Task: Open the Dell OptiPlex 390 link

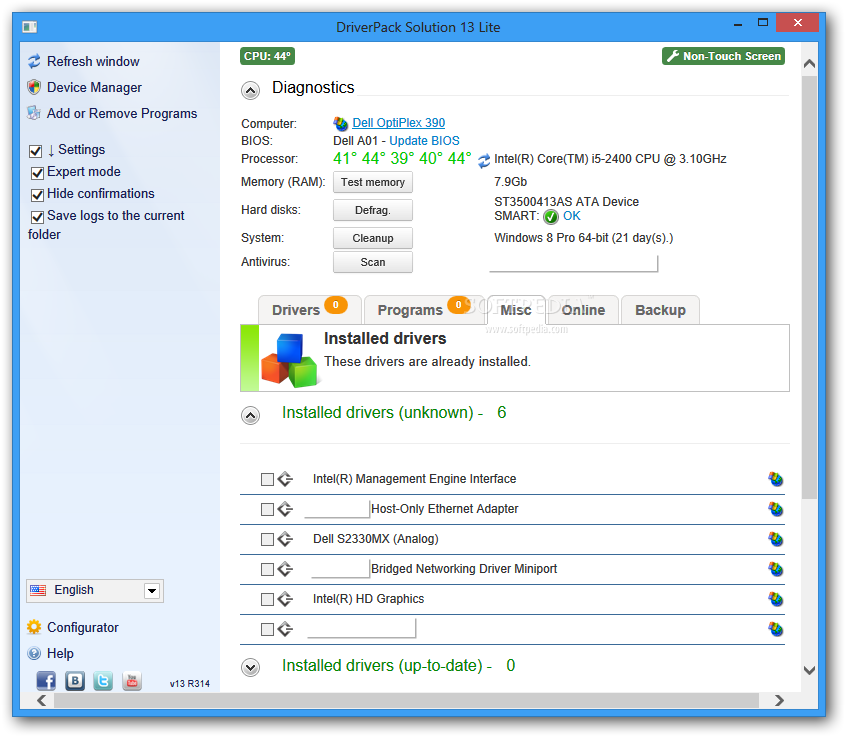Action: point(399,123)
